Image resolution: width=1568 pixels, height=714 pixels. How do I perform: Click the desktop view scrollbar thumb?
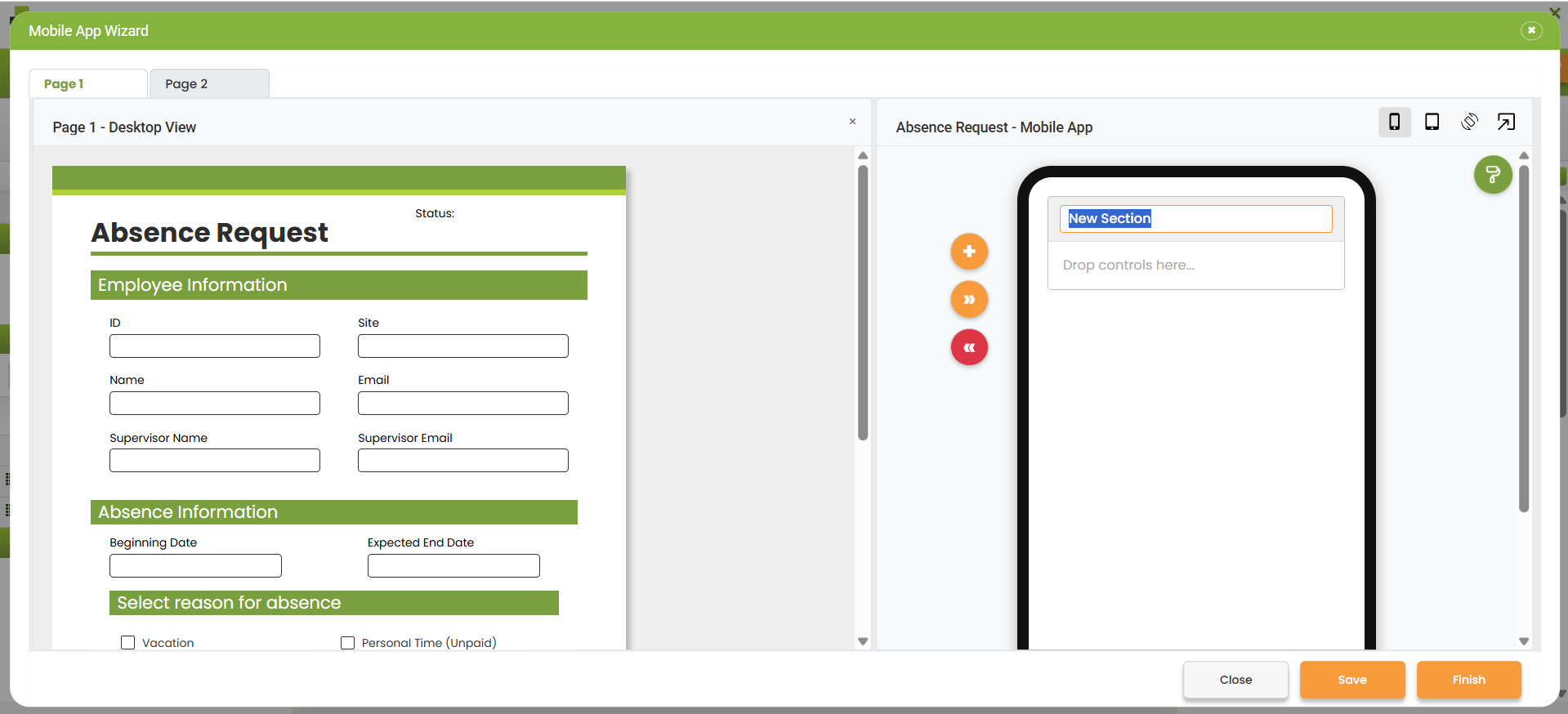(x=863, y=302)
